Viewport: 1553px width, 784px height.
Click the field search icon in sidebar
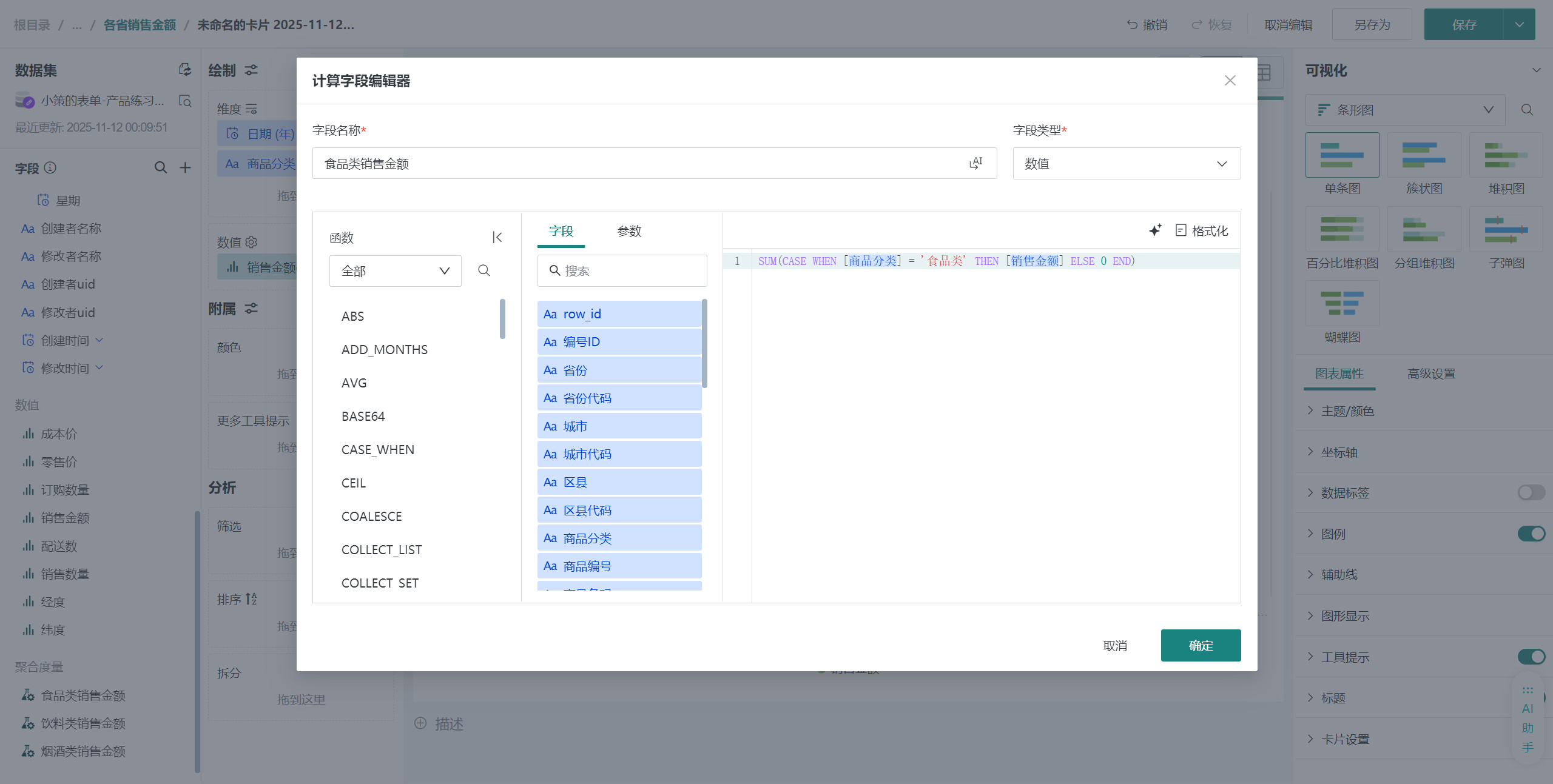tap(160, 168)
